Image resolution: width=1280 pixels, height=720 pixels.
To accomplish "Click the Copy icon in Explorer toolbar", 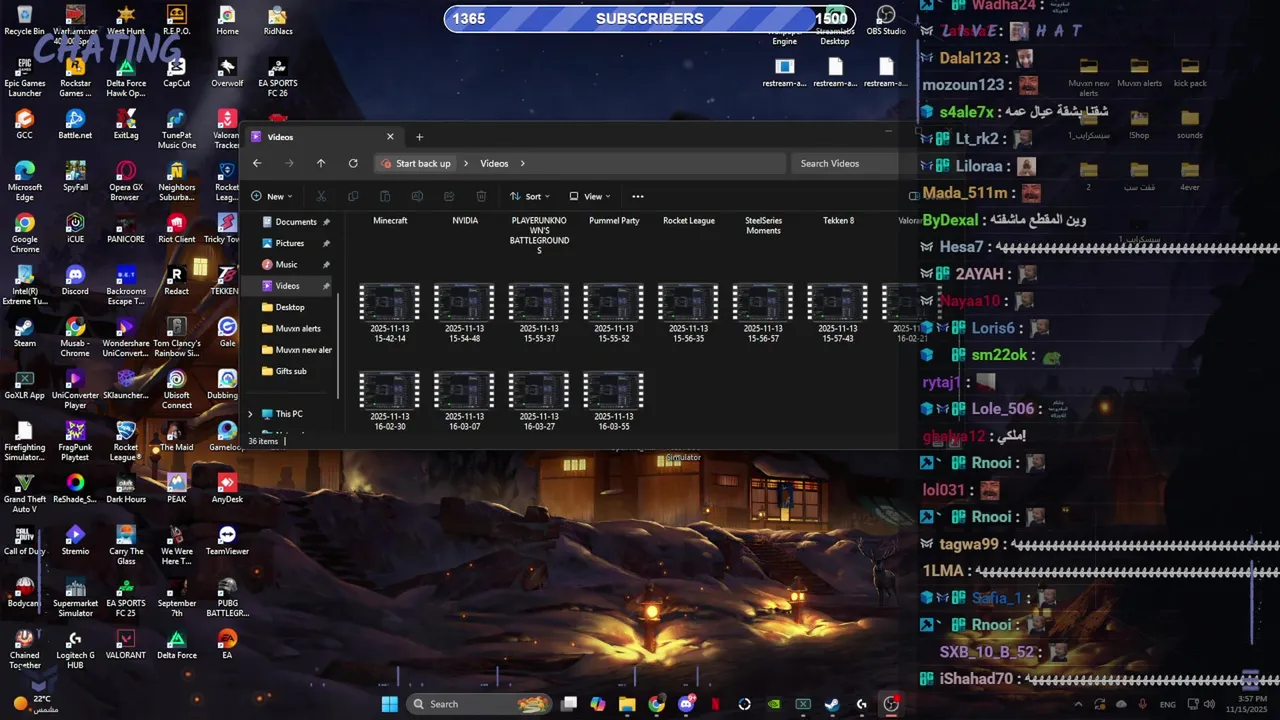I will (353, 196).
